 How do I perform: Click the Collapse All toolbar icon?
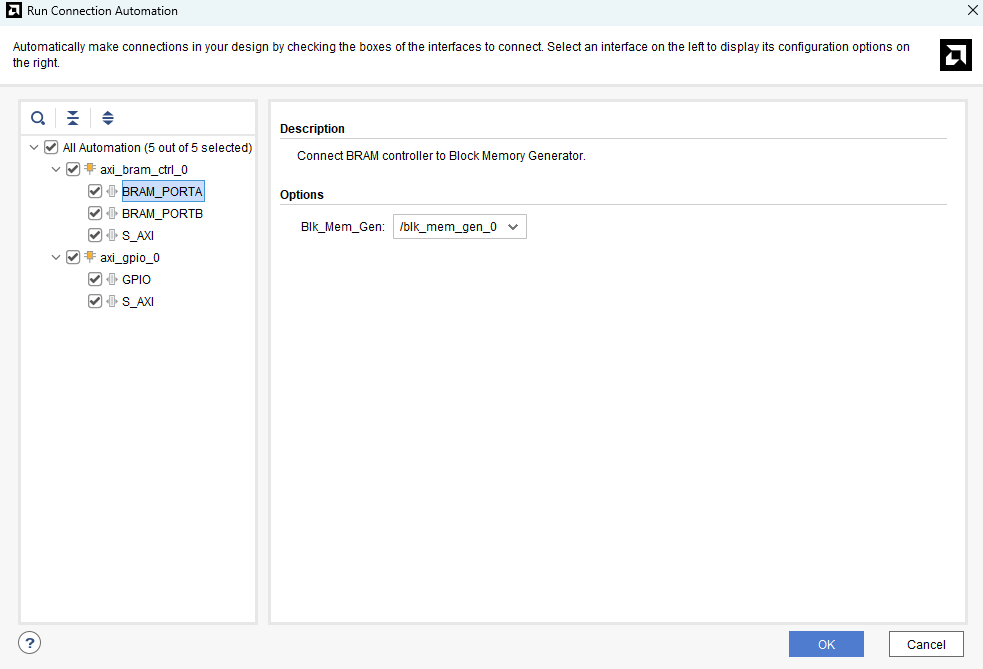73,118
